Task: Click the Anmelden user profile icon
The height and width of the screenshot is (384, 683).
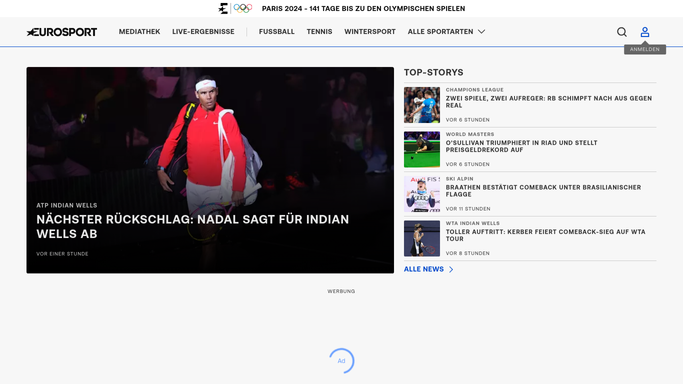Action: pos(645,32)
